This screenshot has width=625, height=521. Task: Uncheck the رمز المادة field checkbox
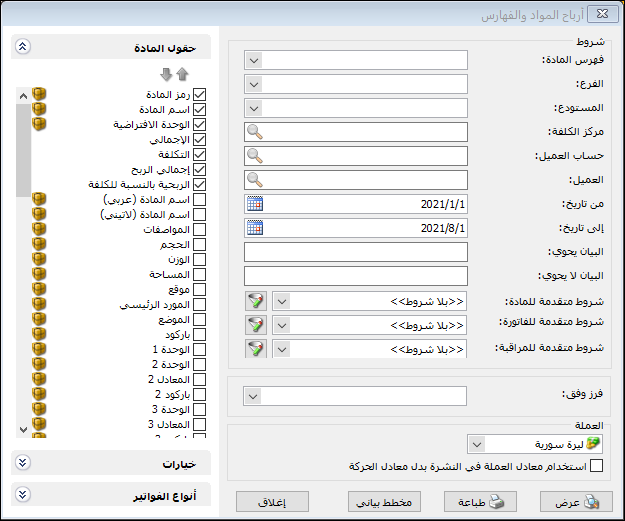[199, 94]
